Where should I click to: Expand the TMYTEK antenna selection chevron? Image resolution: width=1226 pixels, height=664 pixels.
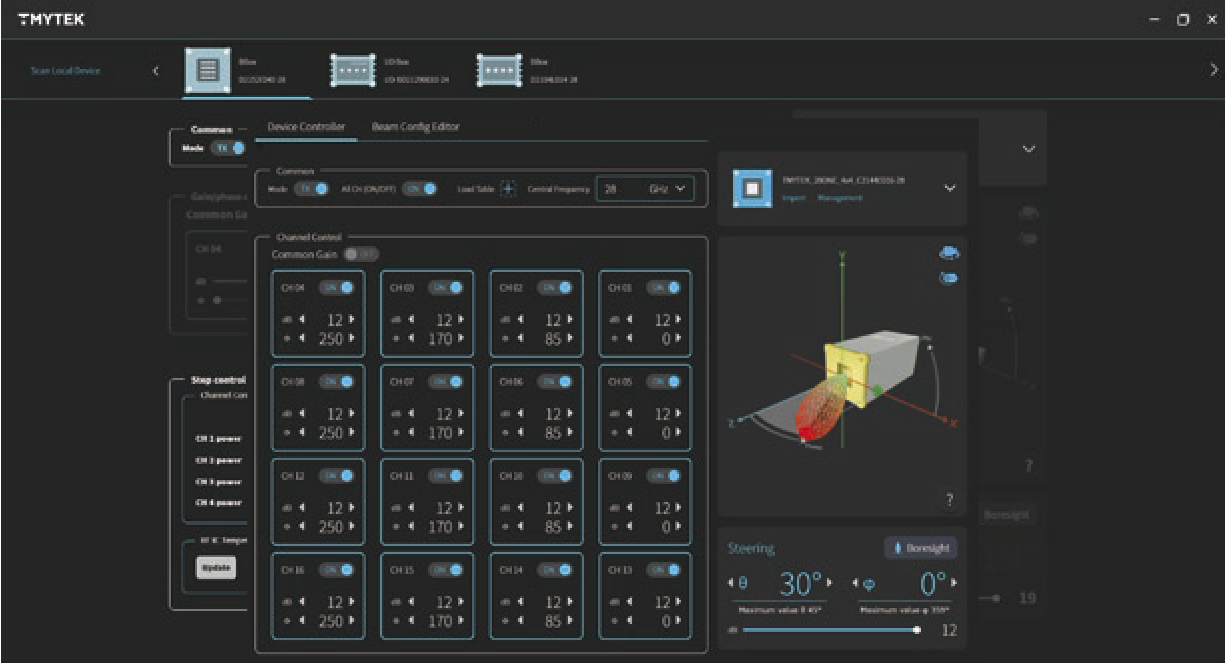[x=949, y=188]
